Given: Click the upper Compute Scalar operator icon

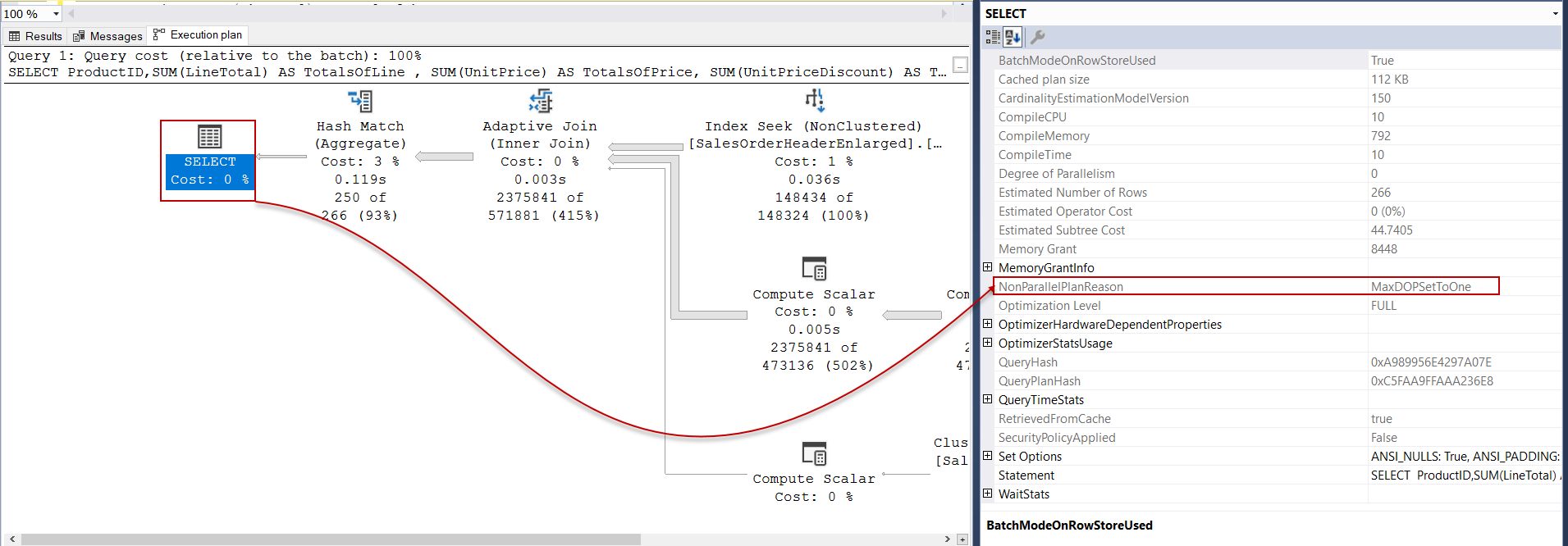Looking at the screenshot, I should [x=814, y=269].
